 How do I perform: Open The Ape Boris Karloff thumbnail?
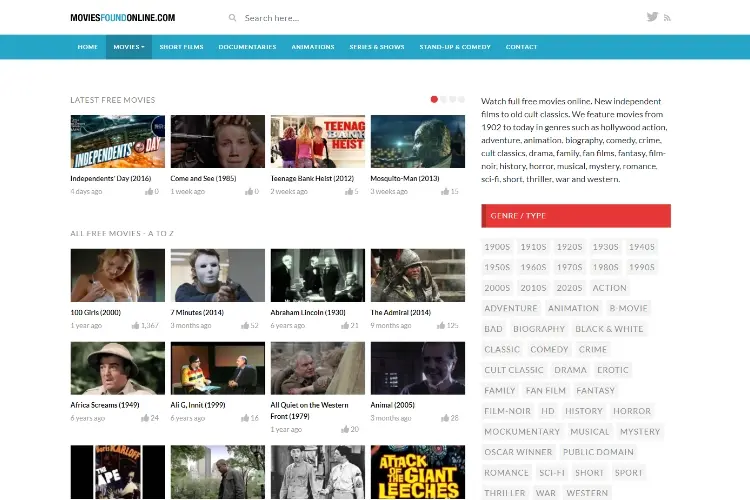[x=118, y=472]
